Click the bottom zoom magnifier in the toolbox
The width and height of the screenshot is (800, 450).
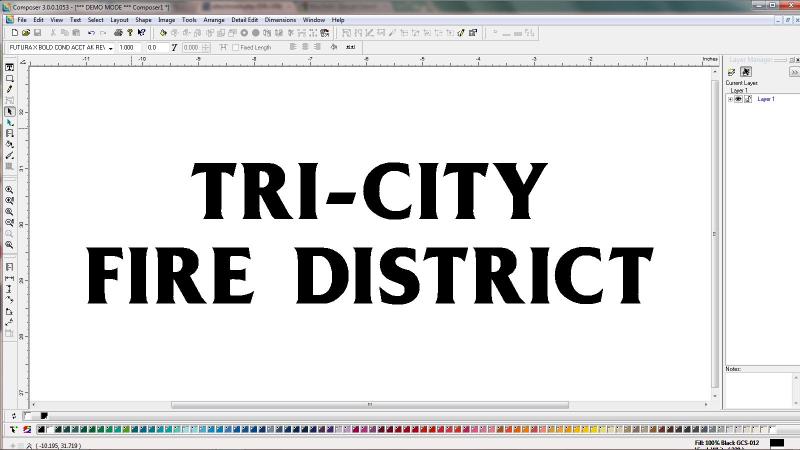9,245
